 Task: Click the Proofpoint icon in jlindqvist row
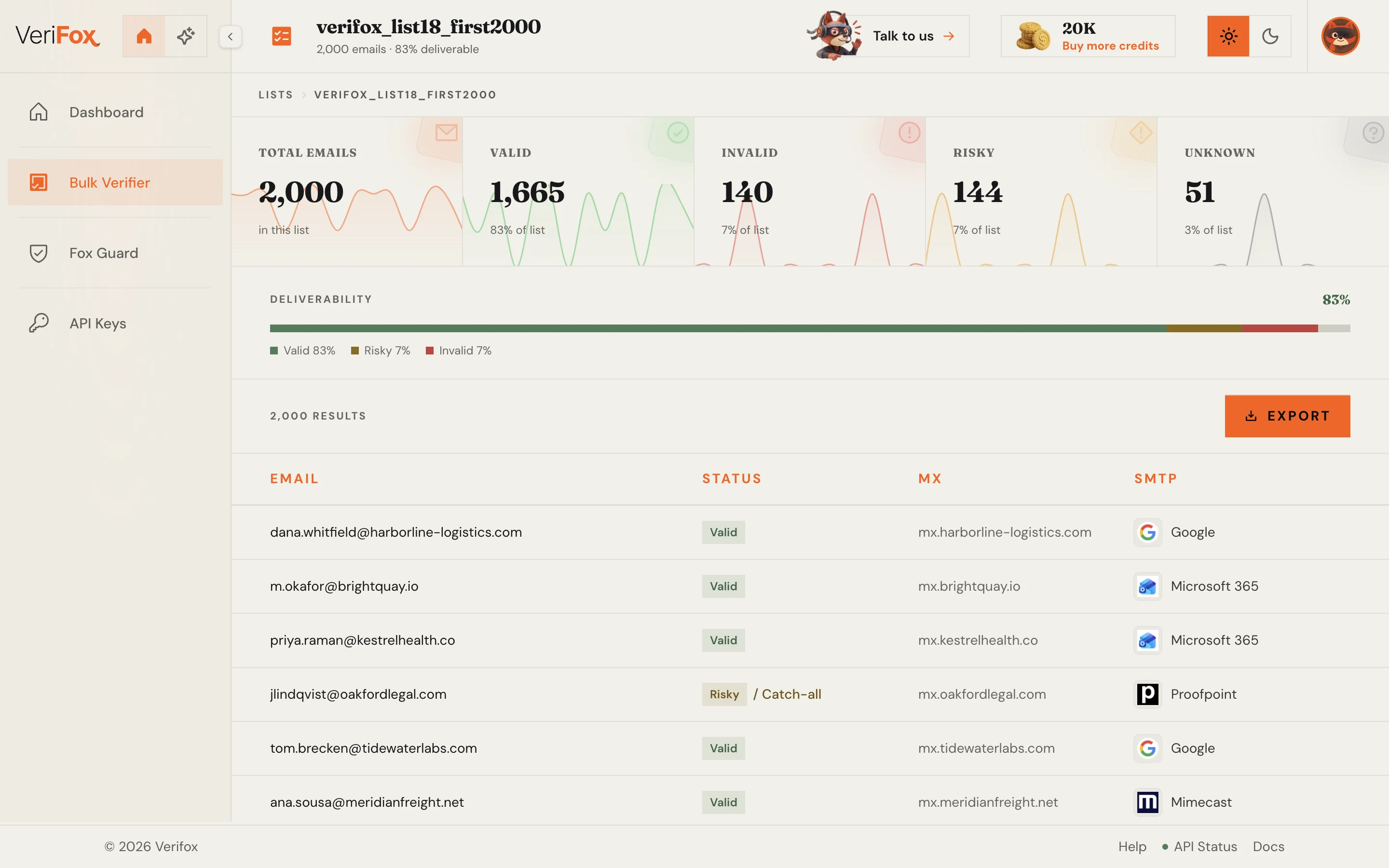click(x=1147, y=694)
